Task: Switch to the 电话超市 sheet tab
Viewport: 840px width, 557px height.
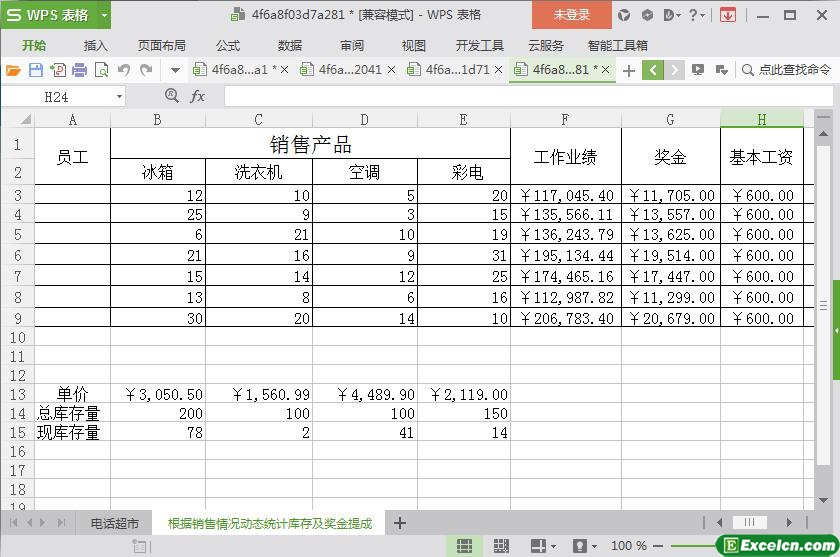Action: [x=115, y=523]
